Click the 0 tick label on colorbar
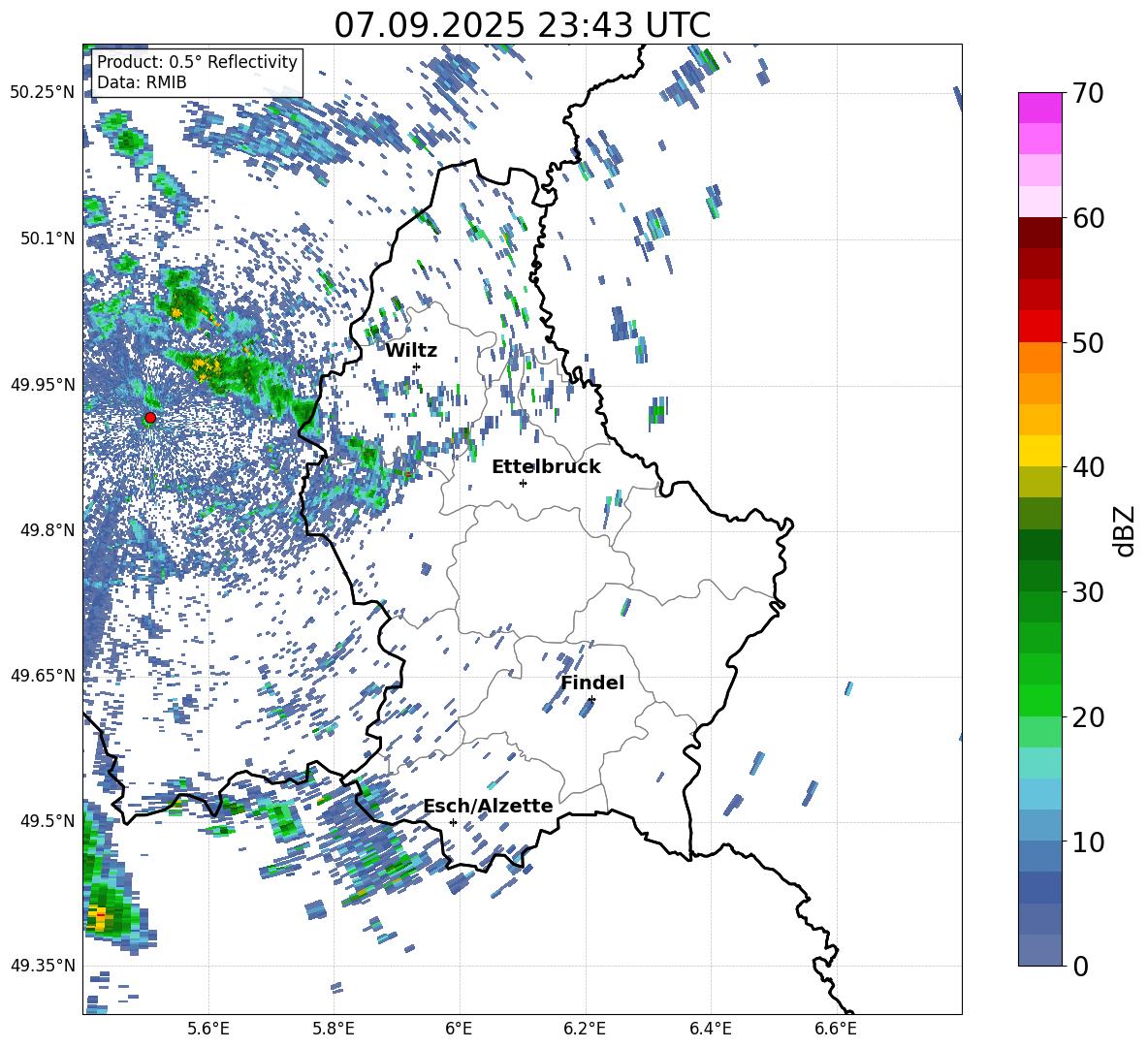The height and width of the screenshot is (1048, 1148). click(1080, 966)
